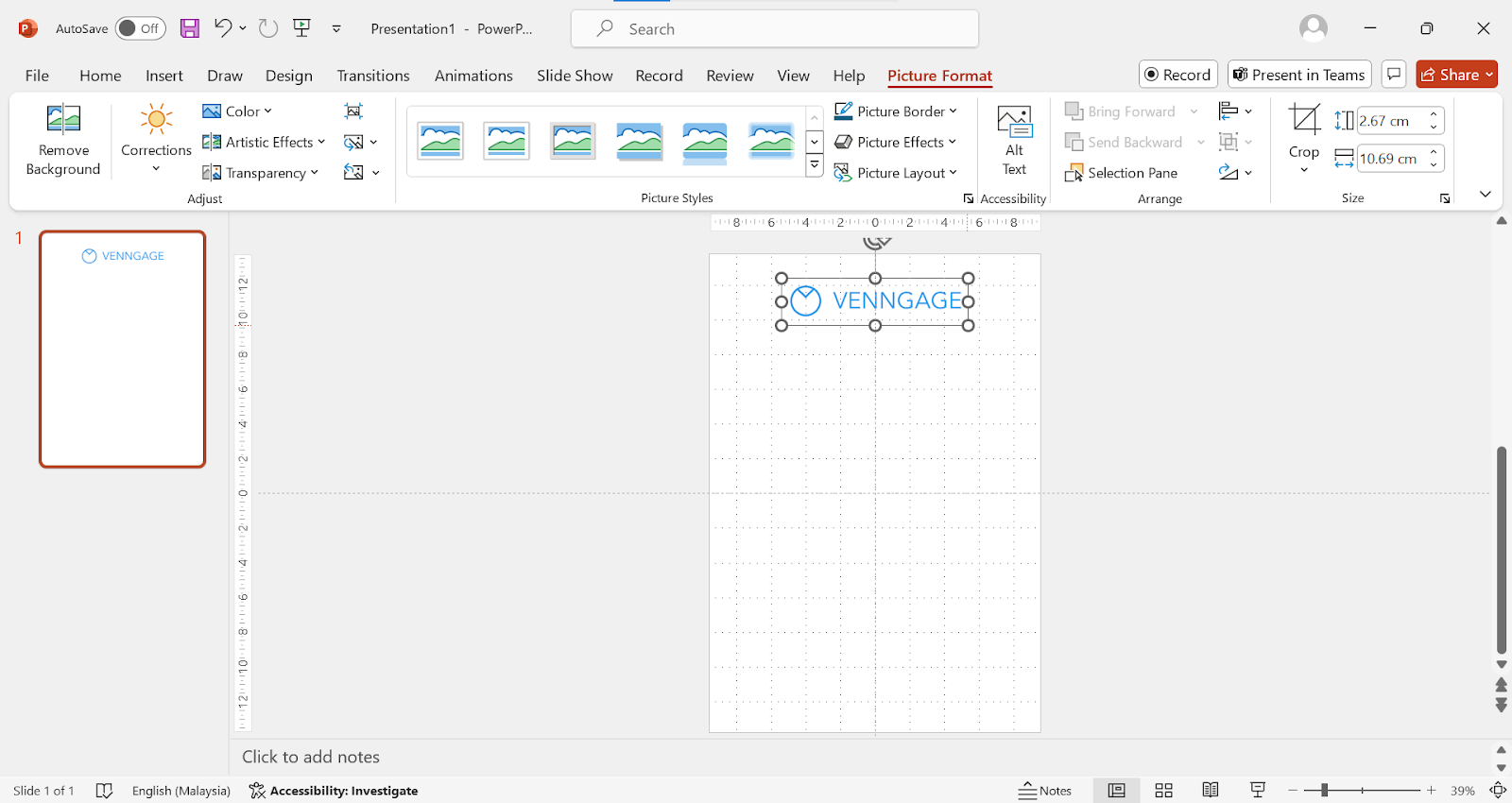Screen dimensions: 1512x803
Task: Customize Quick Access Toolbar dropdown
Action: click(x=336, y=29)
